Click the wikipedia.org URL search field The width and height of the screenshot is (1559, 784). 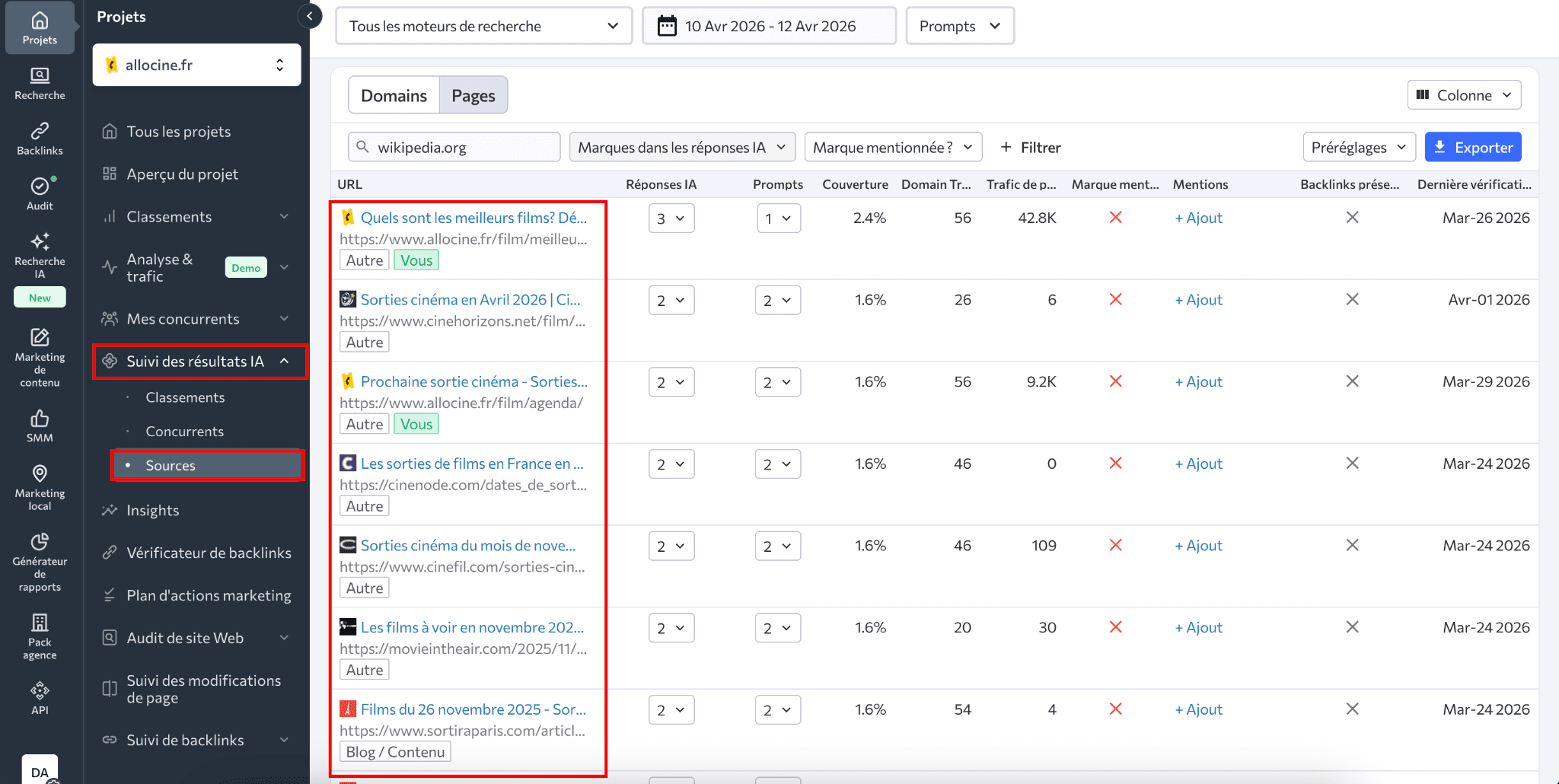pyautogui.click(x=454, y=147)
